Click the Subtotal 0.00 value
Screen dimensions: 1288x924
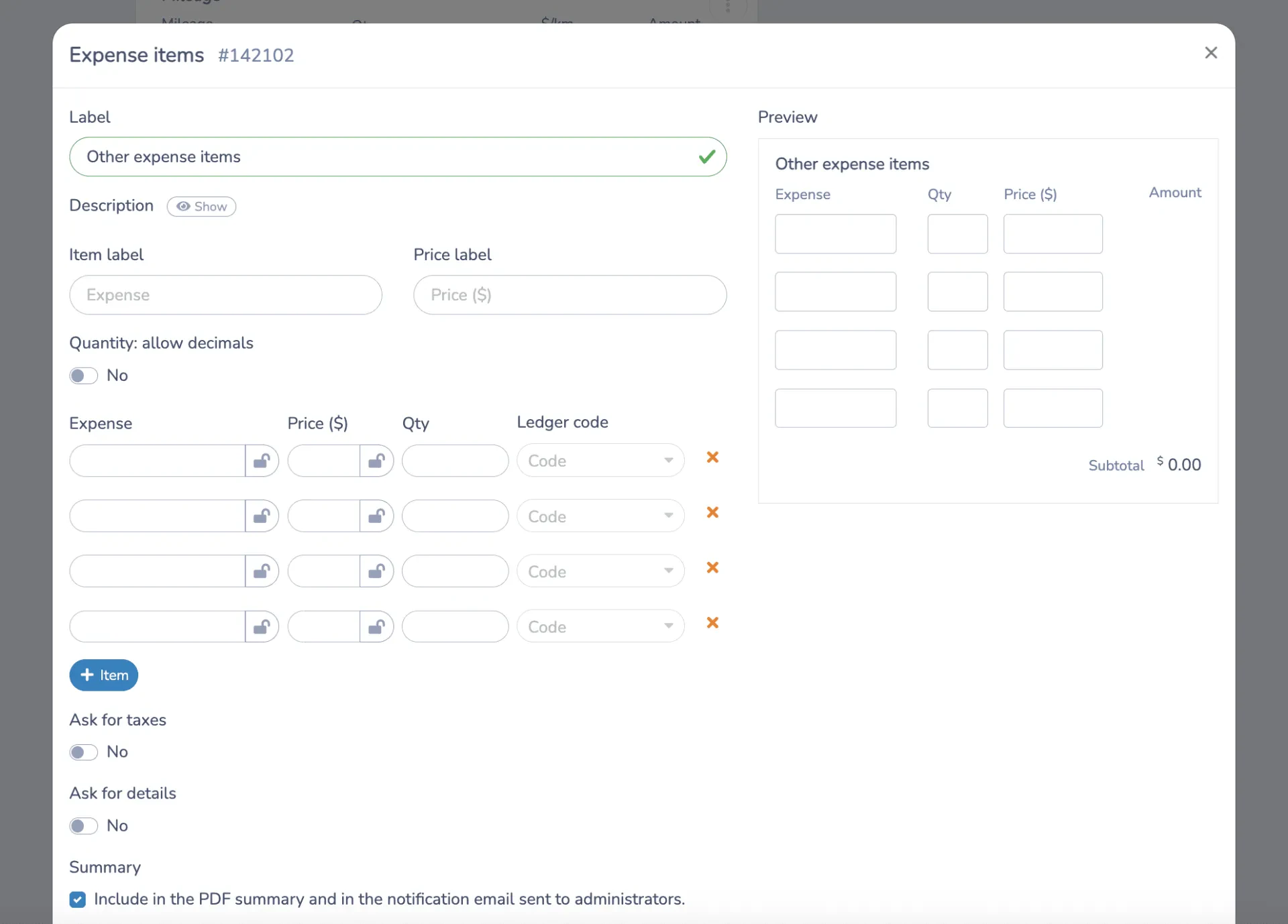[x=1179, y=465]
